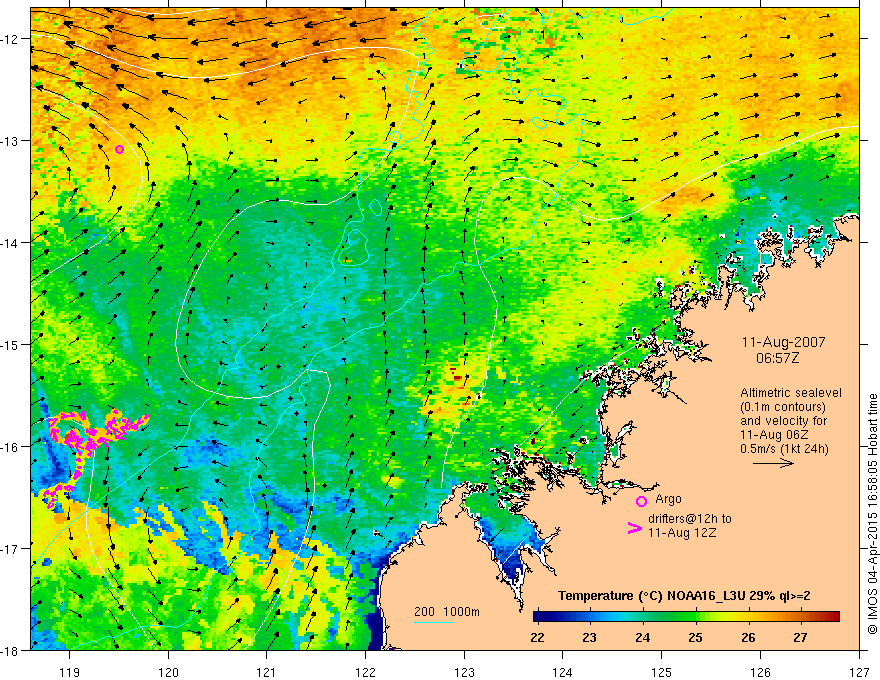Click the '11-Aug-2007' date label
The height and width of the screenshot is (680, 880).
783,342
